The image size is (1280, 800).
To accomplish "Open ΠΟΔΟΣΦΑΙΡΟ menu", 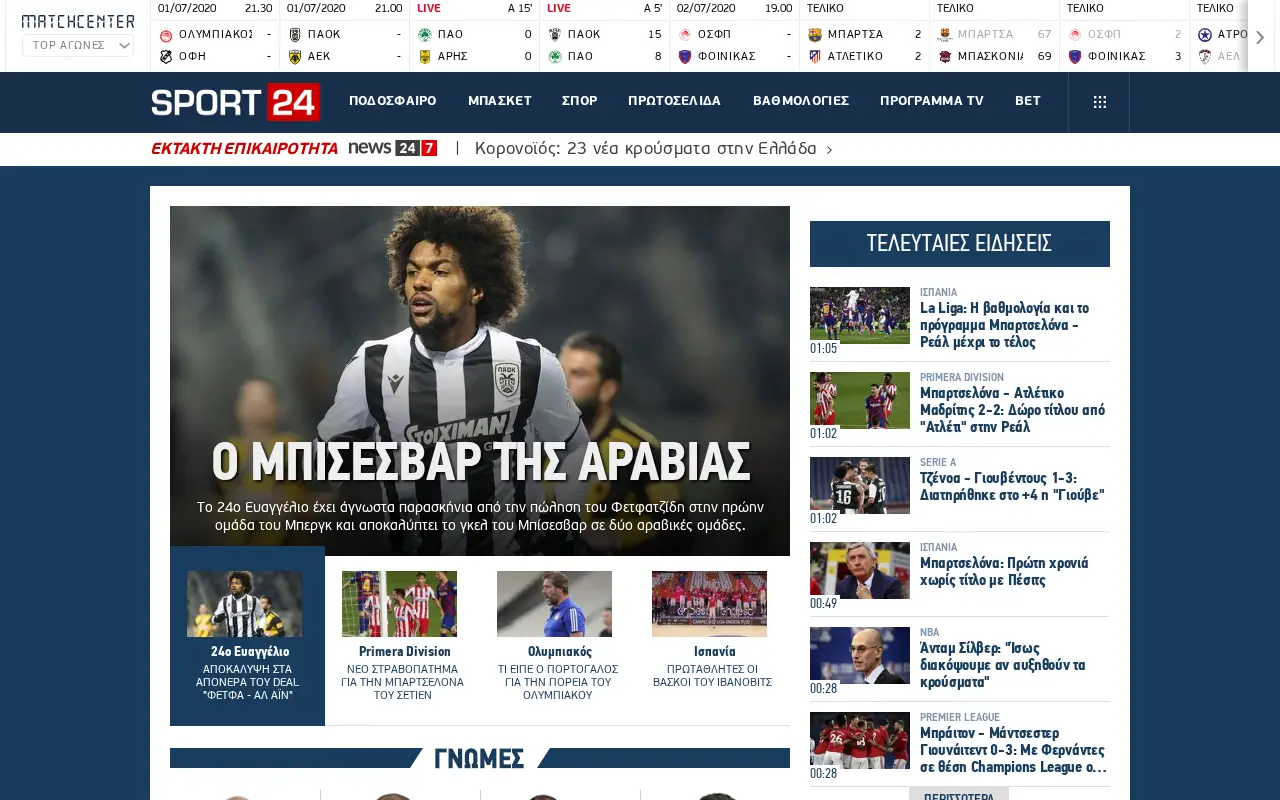I will (x=392, y=101).
